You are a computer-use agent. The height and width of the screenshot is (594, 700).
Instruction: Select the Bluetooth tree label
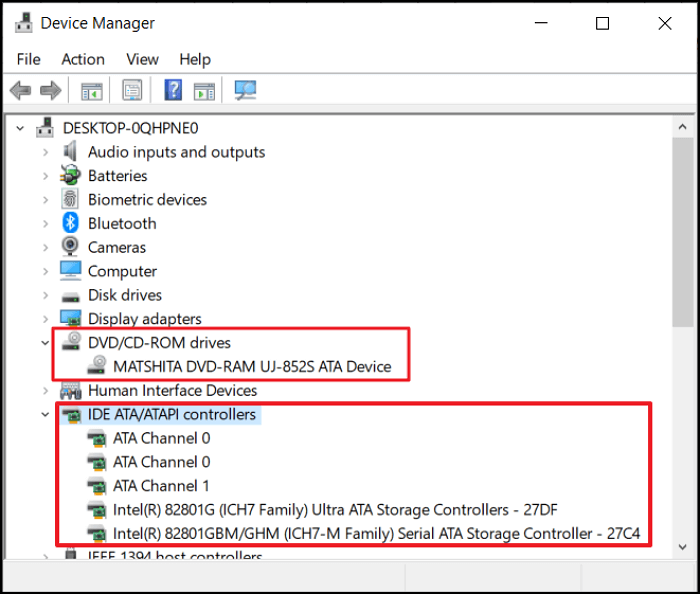(x=122, y=224)
